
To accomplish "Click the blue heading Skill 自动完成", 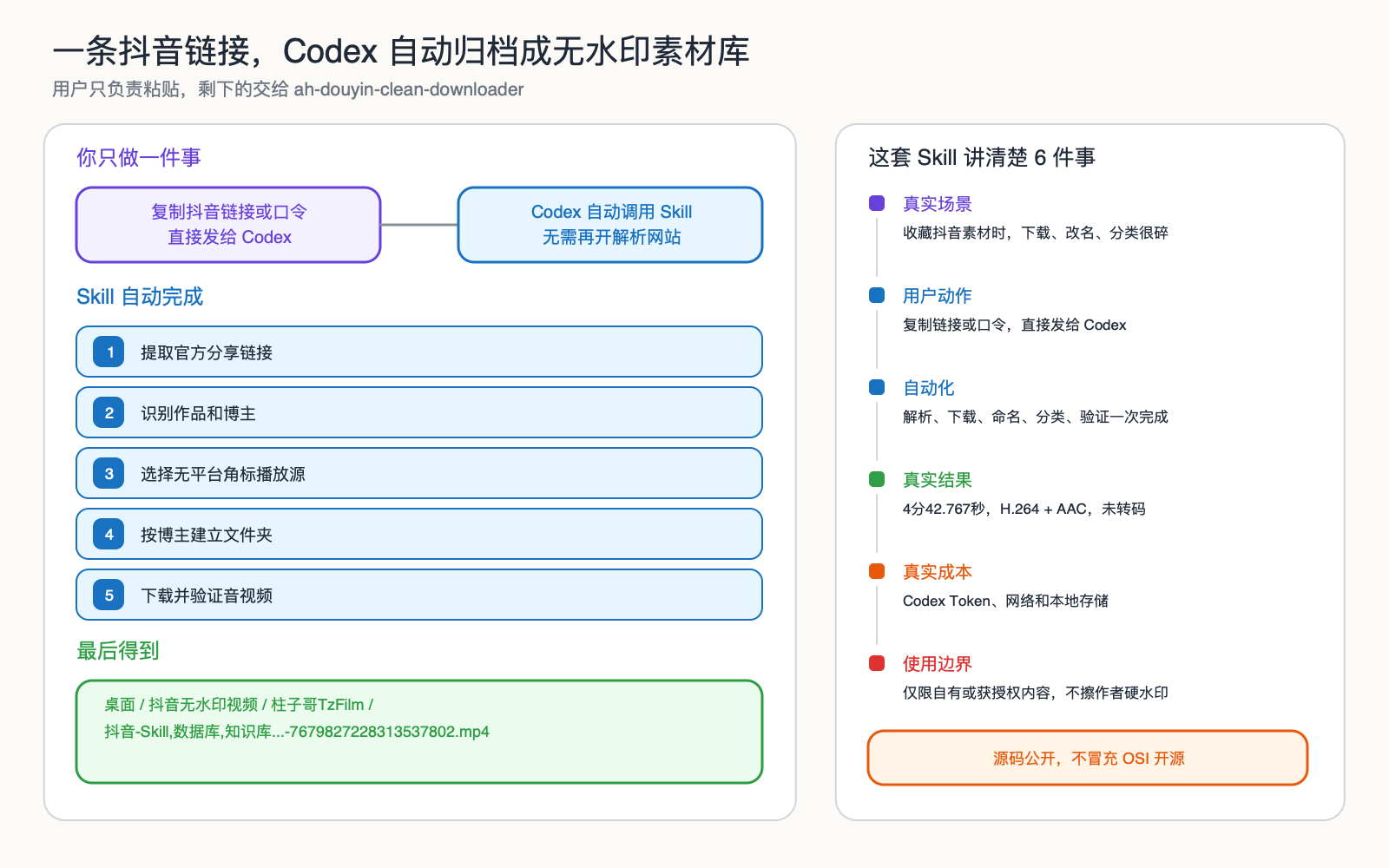I will (x=140, y=296).
